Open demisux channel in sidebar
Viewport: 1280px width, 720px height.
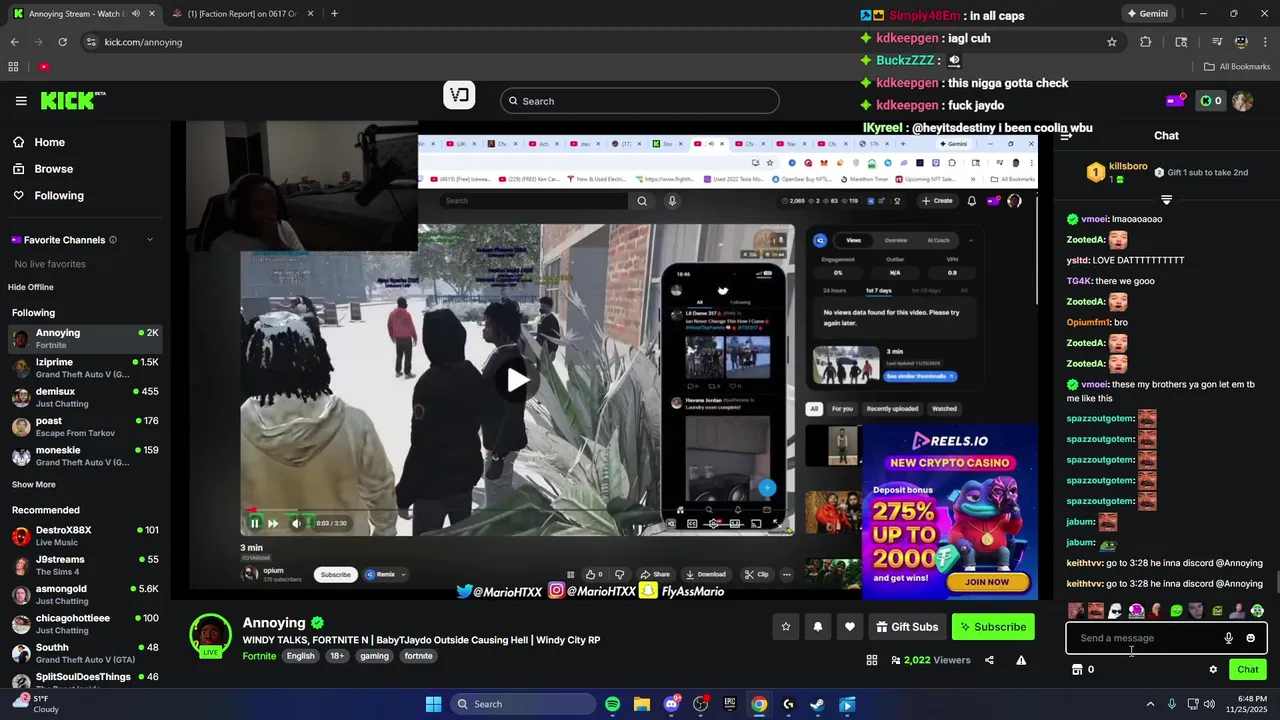[x=85, y=397]
